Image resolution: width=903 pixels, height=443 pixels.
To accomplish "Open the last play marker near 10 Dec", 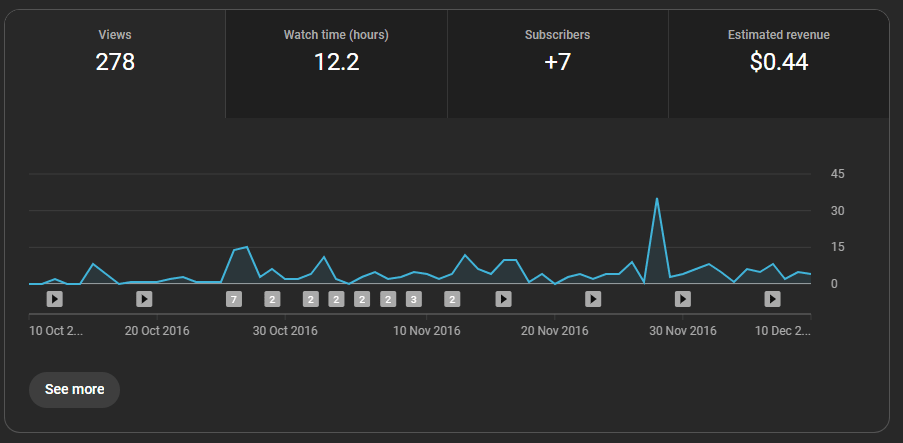I will 772,299.
